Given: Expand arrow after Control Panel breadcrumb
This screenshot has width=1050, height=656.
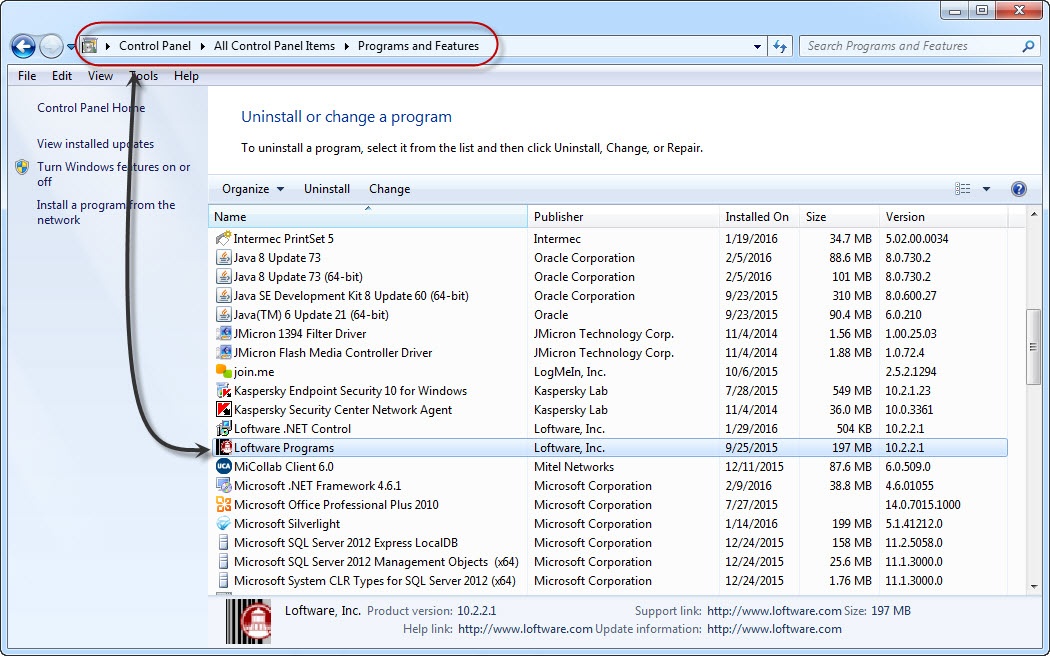Looking at the screenshot, I should click(203, 46).
